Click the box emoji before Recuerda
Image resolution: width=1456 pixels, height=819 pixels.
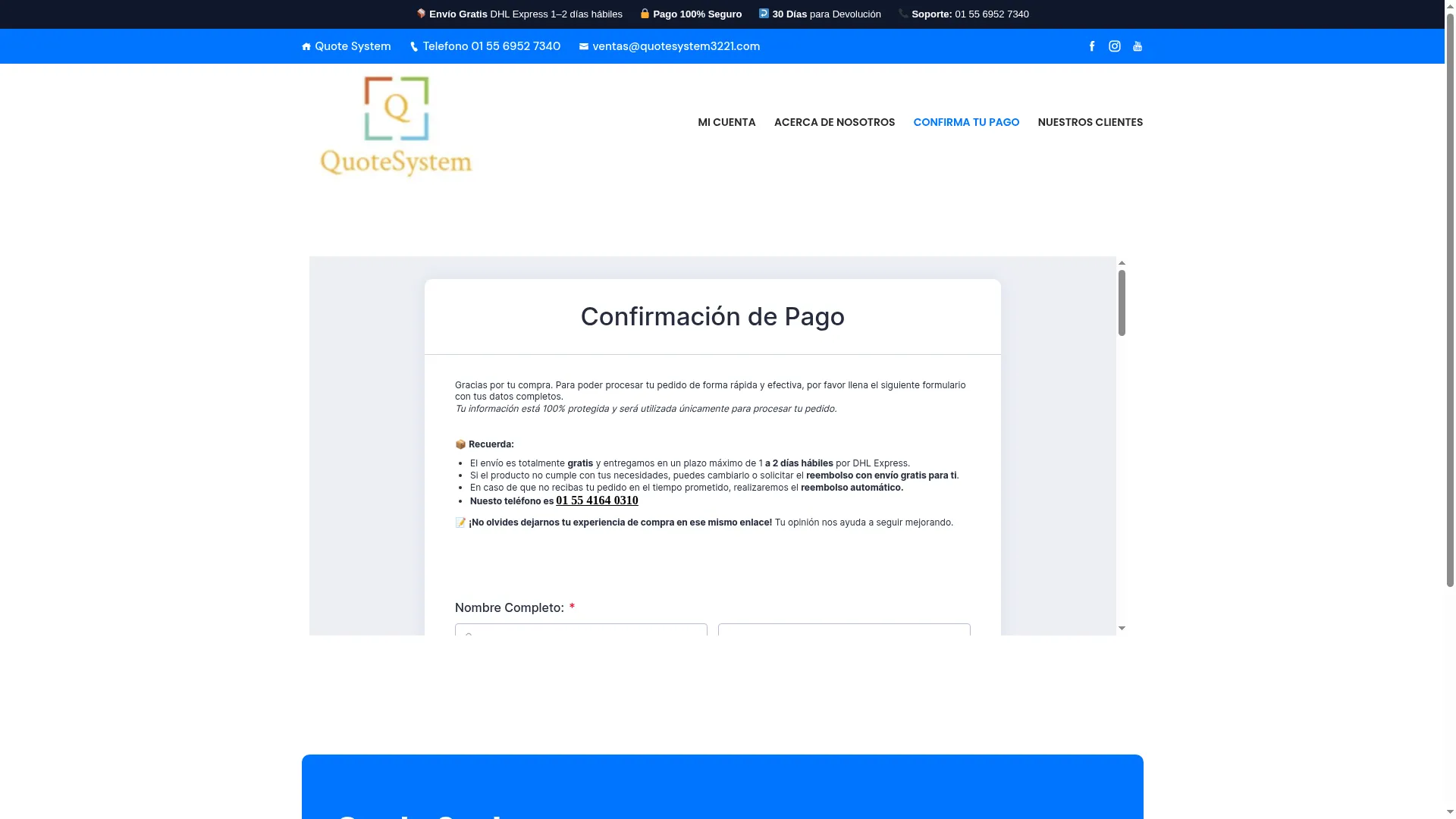pyautogui.click(x=460, y=444)
